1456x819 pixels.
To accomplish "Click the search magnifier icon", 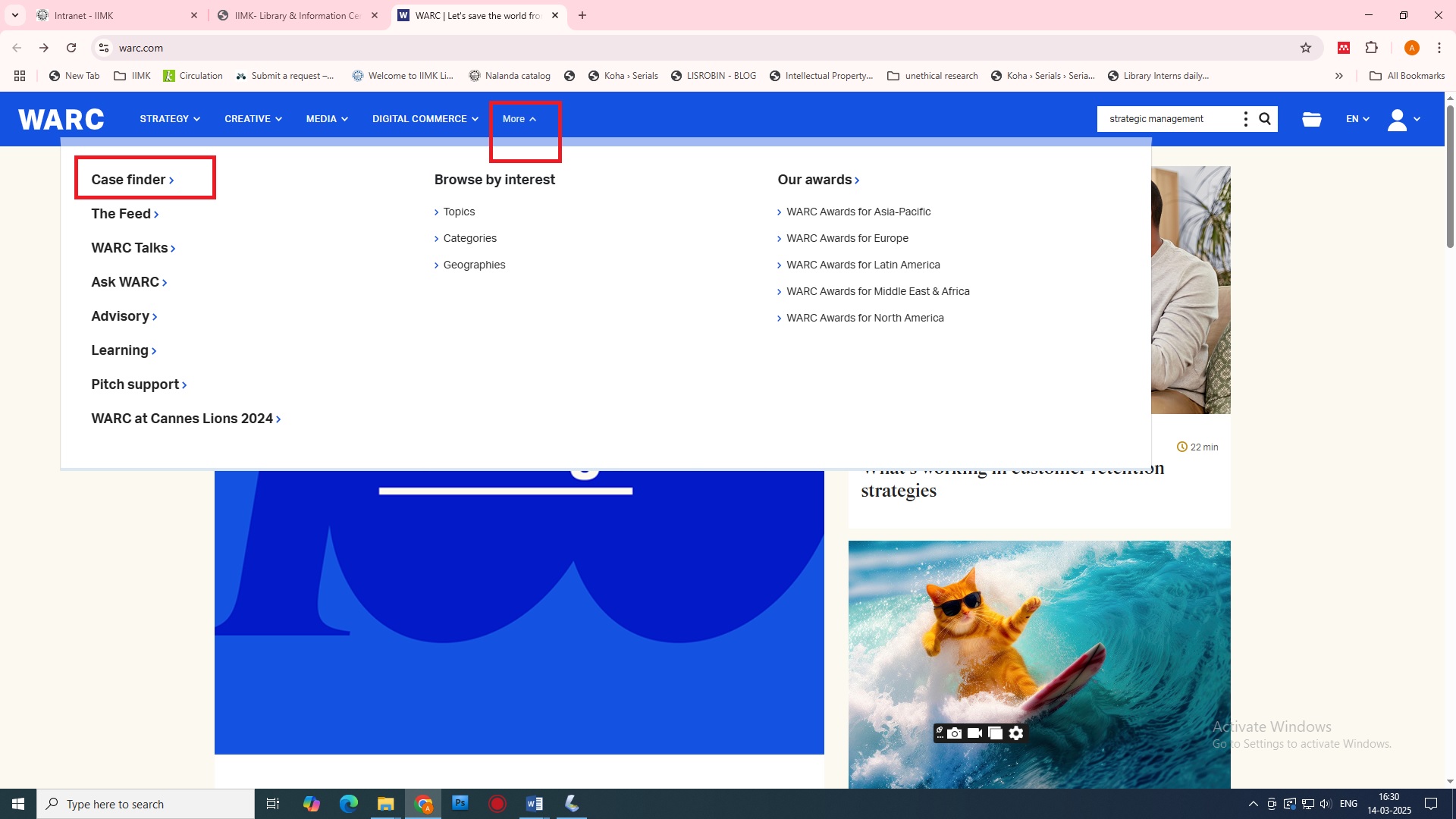I will [x=1265, y=119].
